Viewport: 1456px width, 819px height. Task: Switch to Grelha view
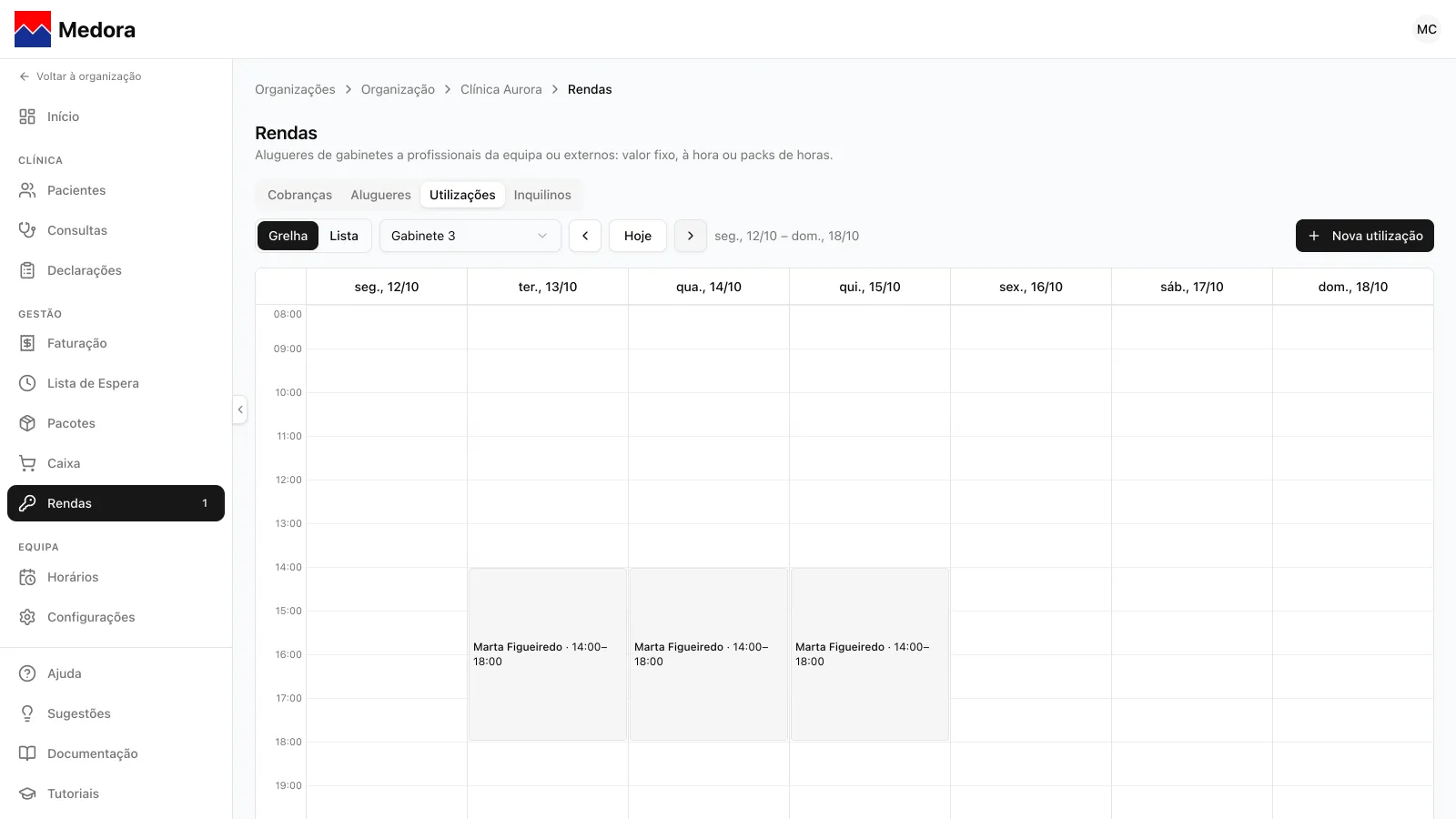pos(288,236)
